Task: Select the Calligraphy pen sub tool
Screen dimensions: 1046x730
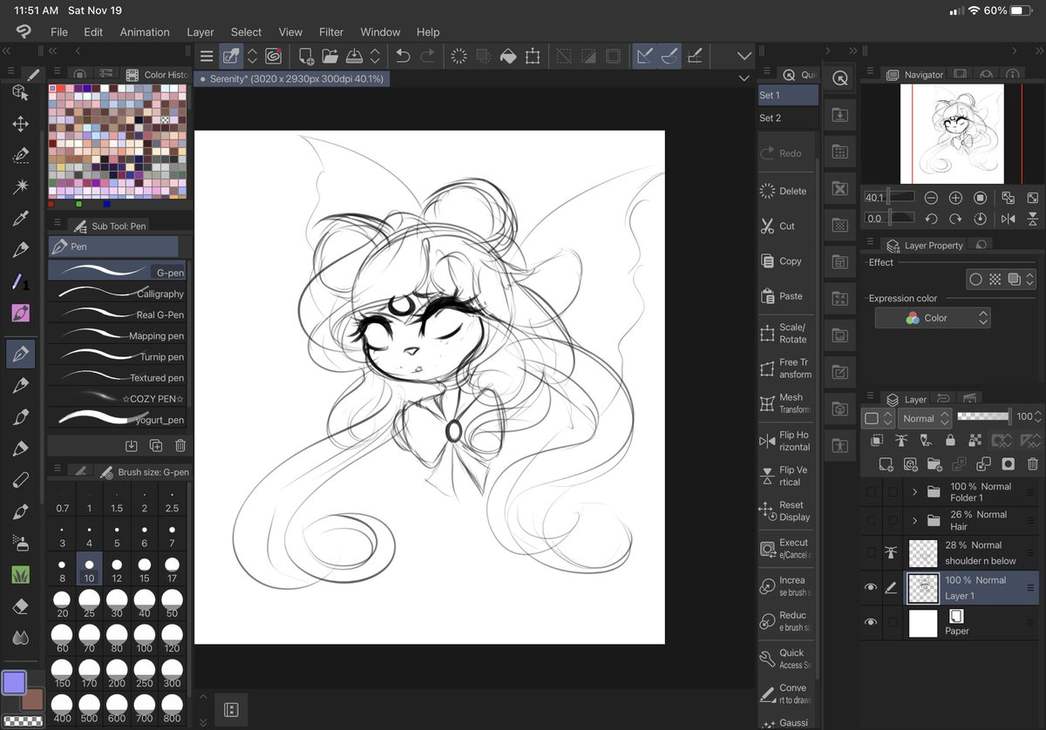Action: tap(118, 294)
